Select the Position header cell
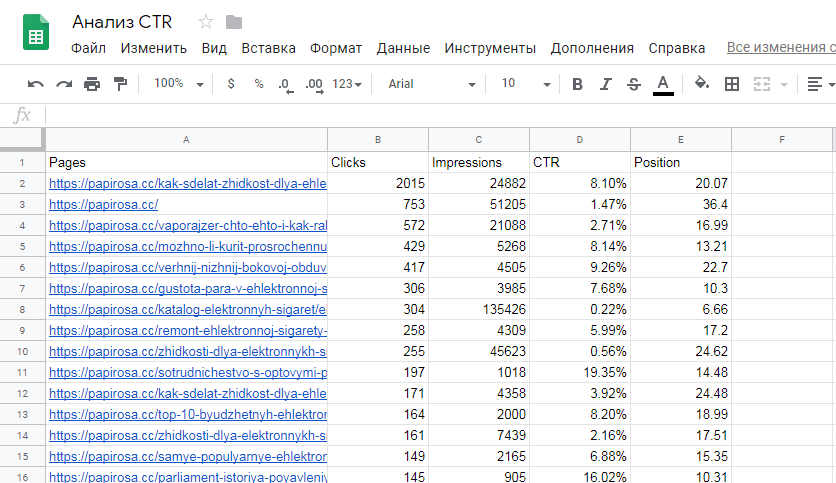This screenshot has height=483, width=836. point(681,162)
